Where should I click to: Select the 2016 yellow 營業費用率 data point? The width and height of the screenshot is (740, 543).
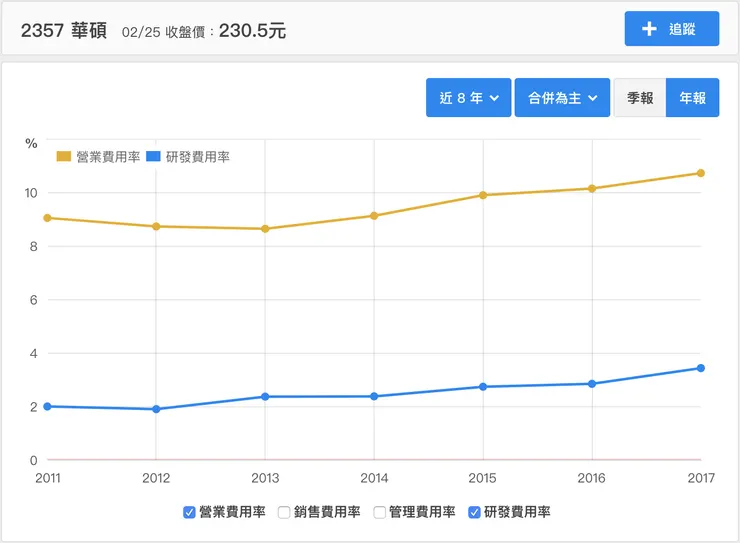coord(592,189)
